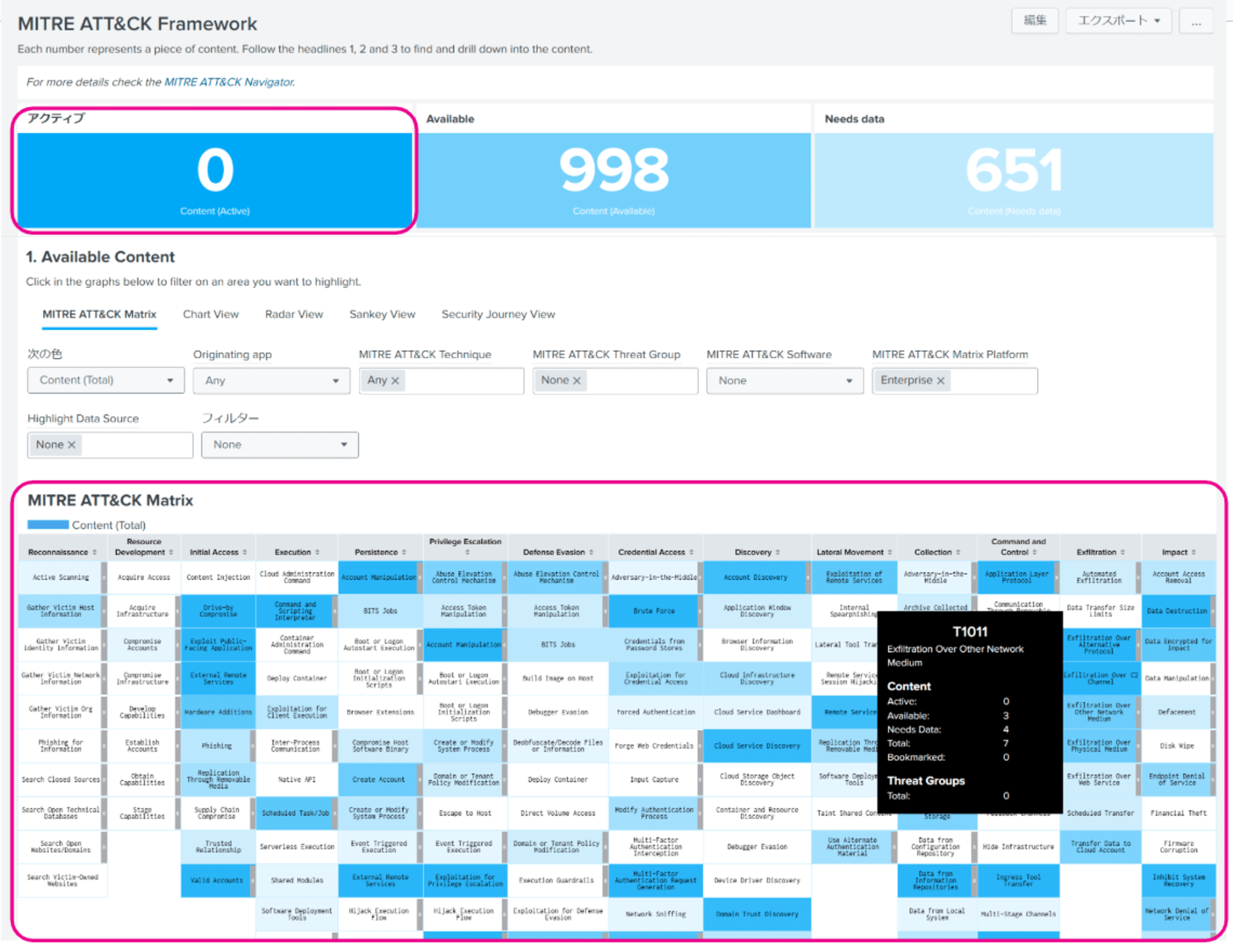The width and height of the screenshot is (1233, 952).
Task: Sort the Resource Development column
Action: pyautogui.click(x=171, y=552)
